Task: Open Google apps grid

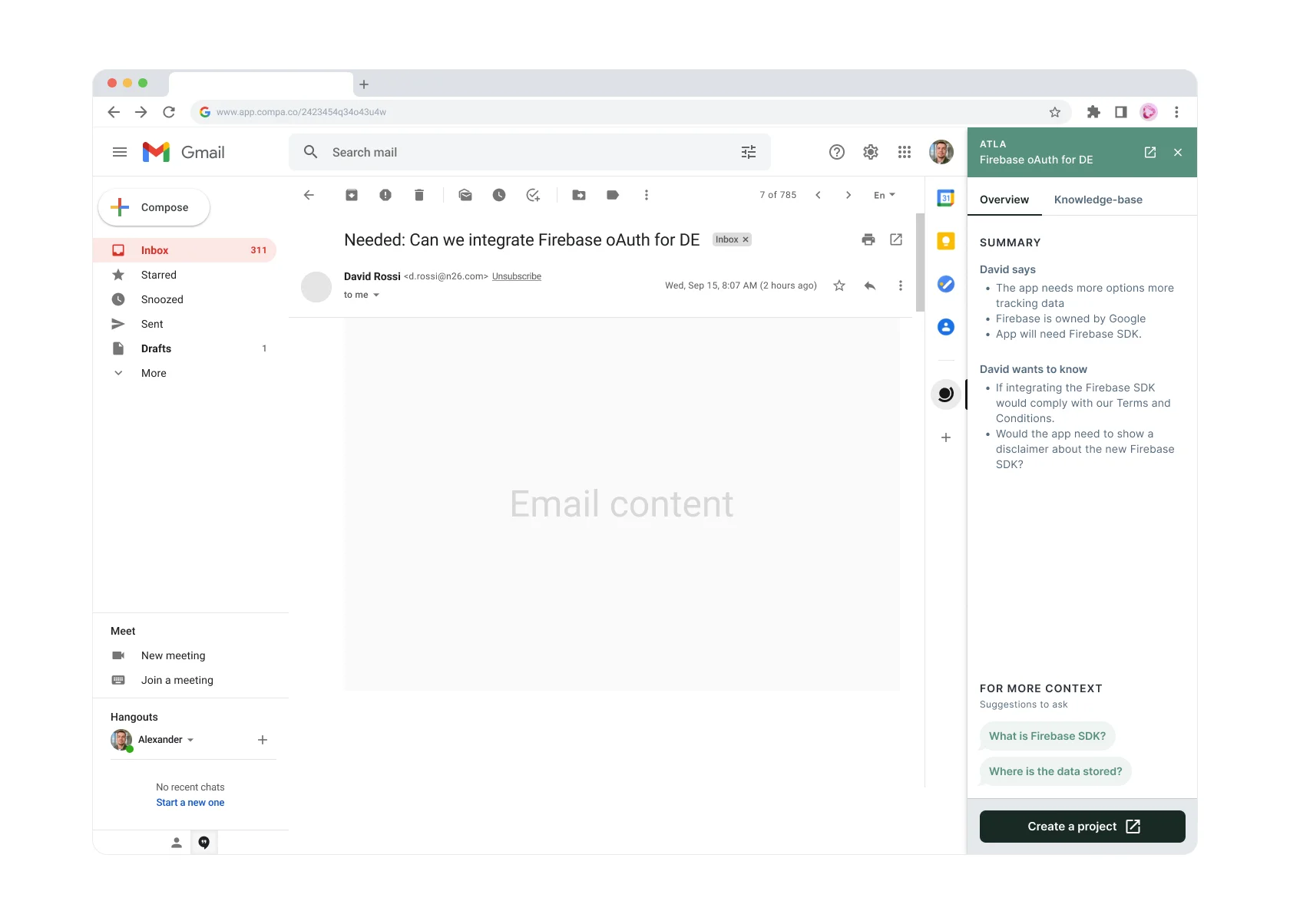Action: (x=905, y=152)
